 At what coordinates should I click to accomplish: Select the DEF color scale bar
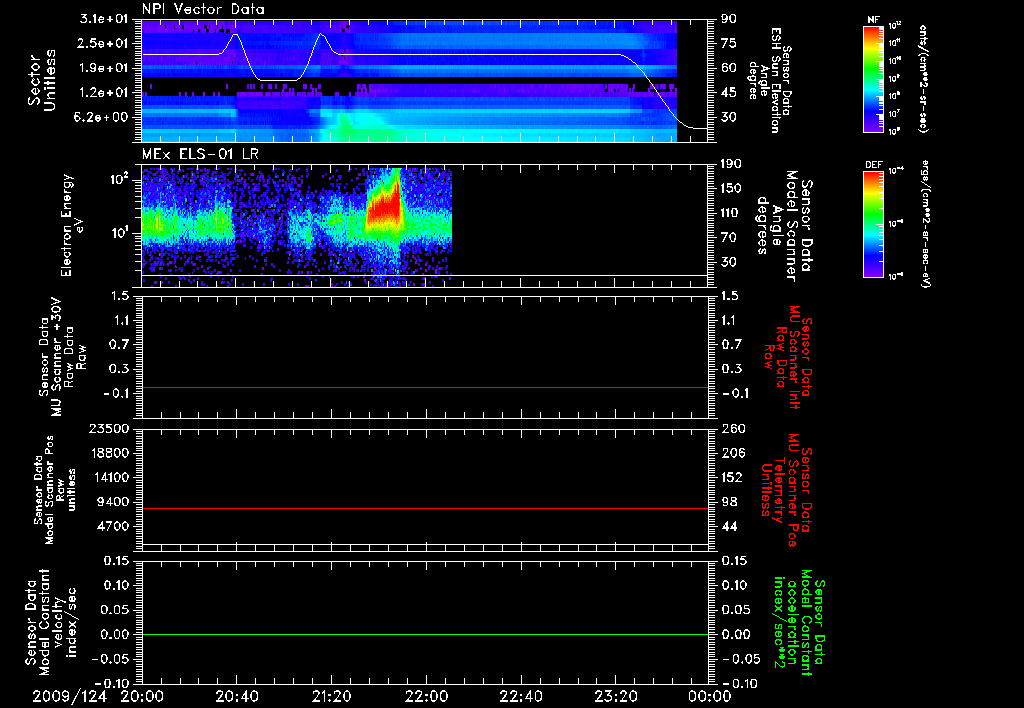coord(874,224)
